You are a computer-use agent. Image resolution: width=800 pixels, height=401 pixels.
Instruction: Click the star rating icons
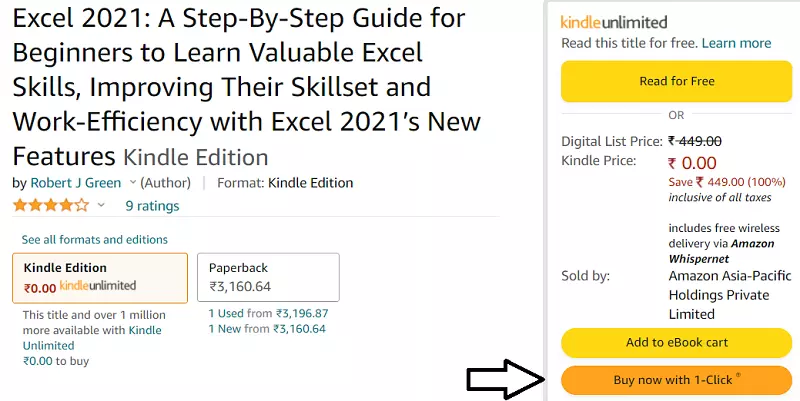pos(50,206)
